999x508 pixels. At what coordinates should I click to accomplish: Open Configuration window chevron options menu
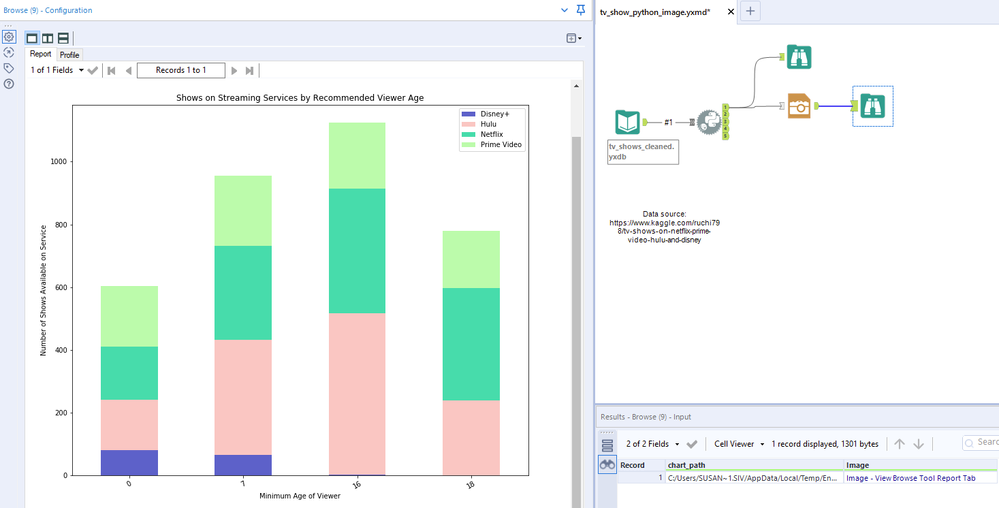click(564, 10)
